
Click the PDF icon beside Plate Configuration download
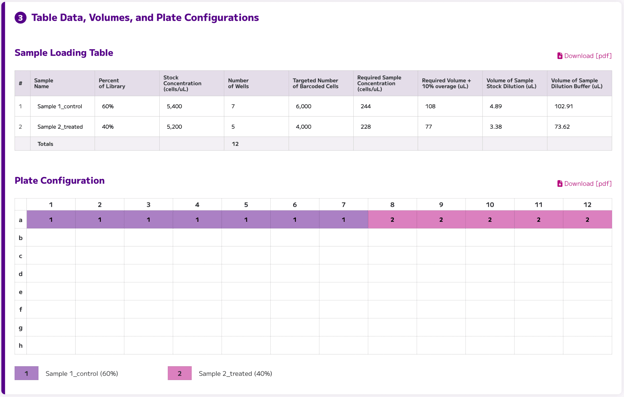pos(560,183)
